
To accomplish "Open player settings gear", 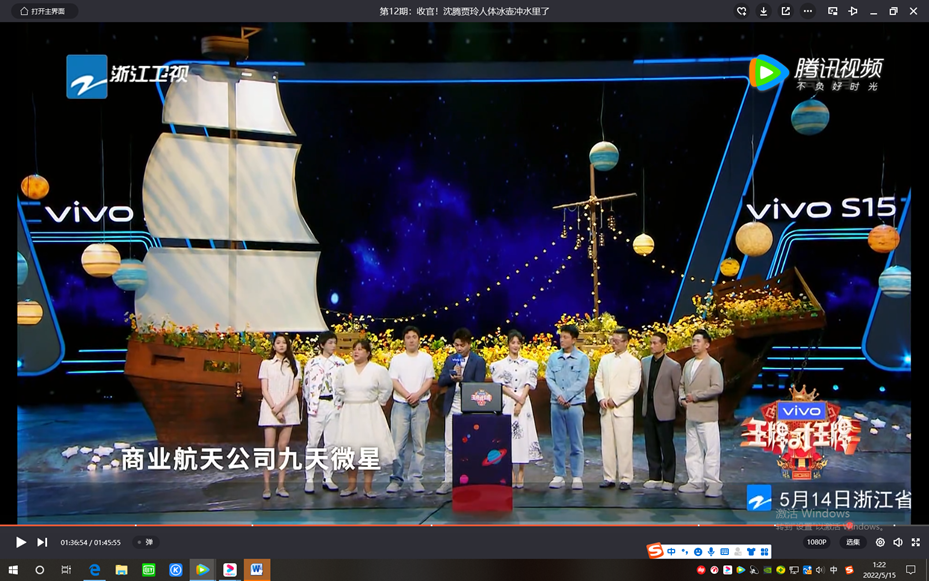I will pos(880,542).
